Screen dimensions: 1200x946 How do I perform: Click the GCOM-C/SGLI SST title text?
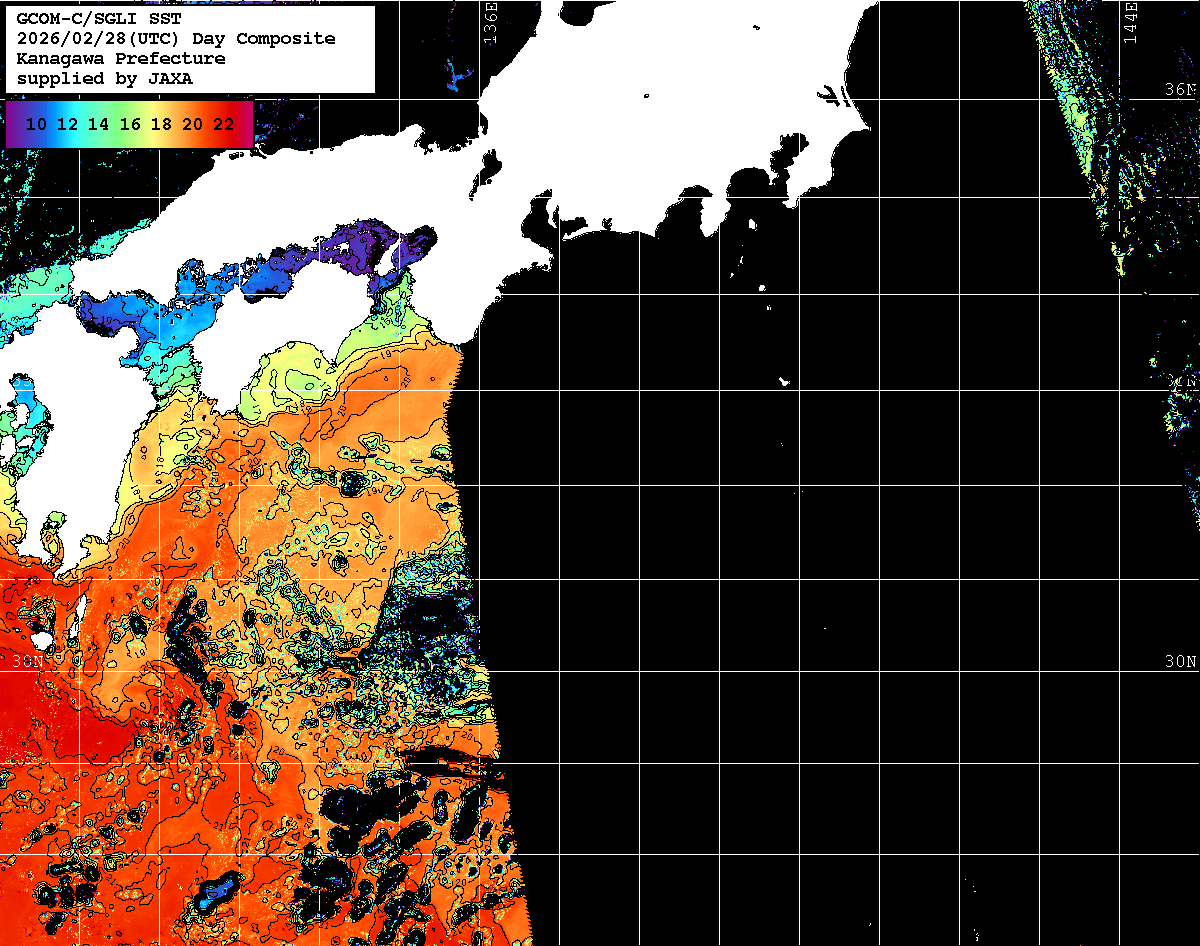click(92, 19)
